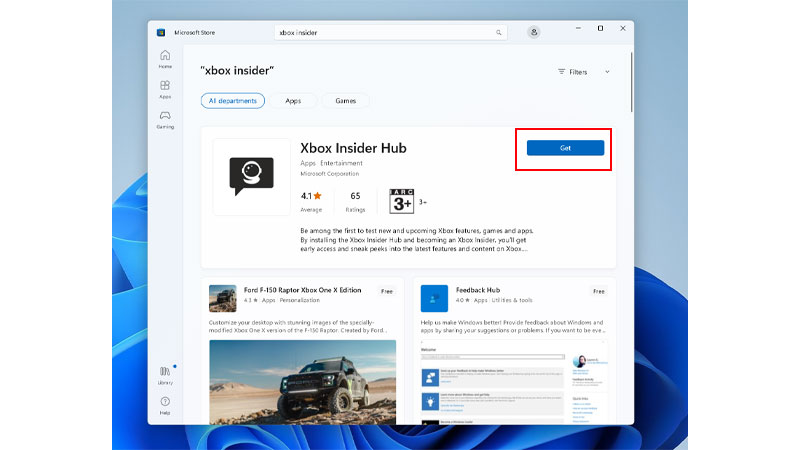Select the Games filter tab

click(x=345, y=101)
